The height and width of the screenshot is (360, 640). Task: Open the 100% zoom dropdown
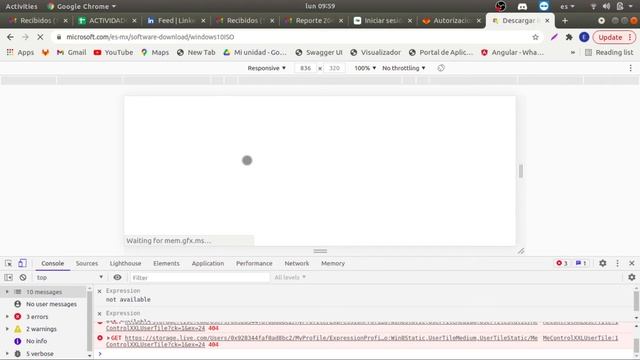365,68
